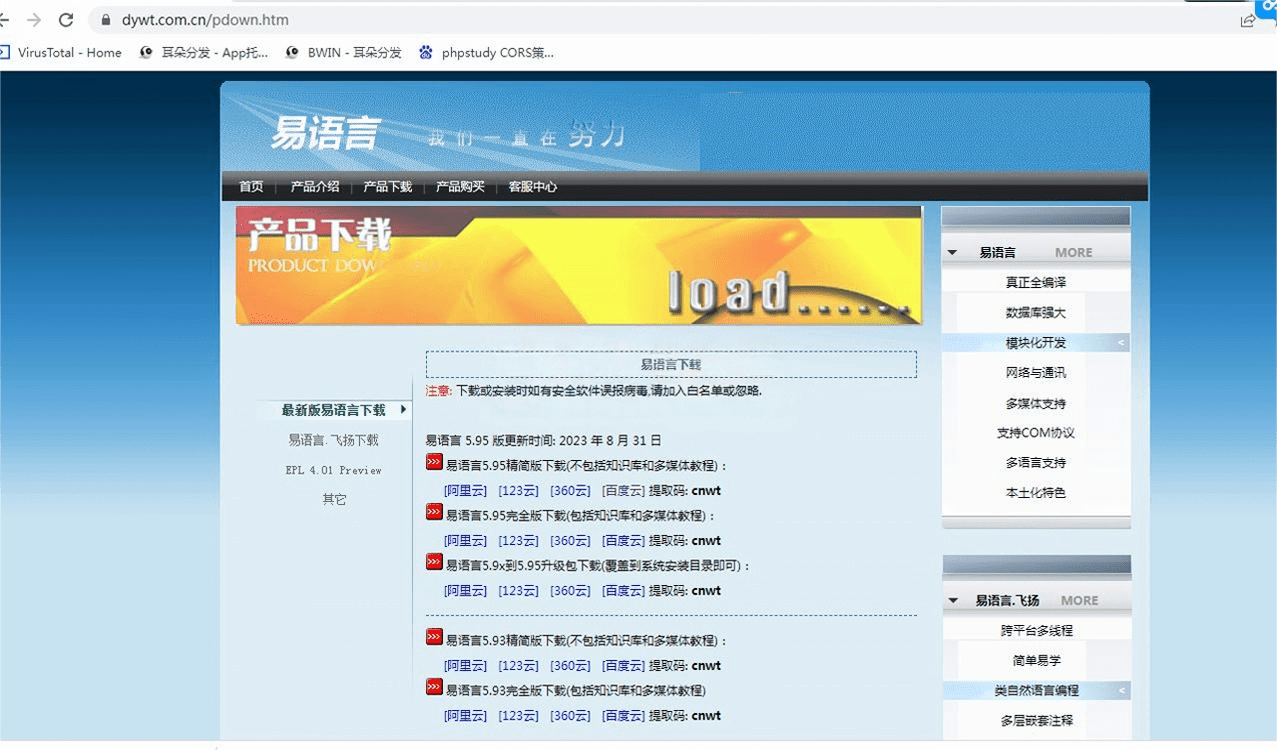Click 百度云 link for 5.95精简版
Screen dimensions: 1277x750
pyautogui.click(x=623, y=491)
